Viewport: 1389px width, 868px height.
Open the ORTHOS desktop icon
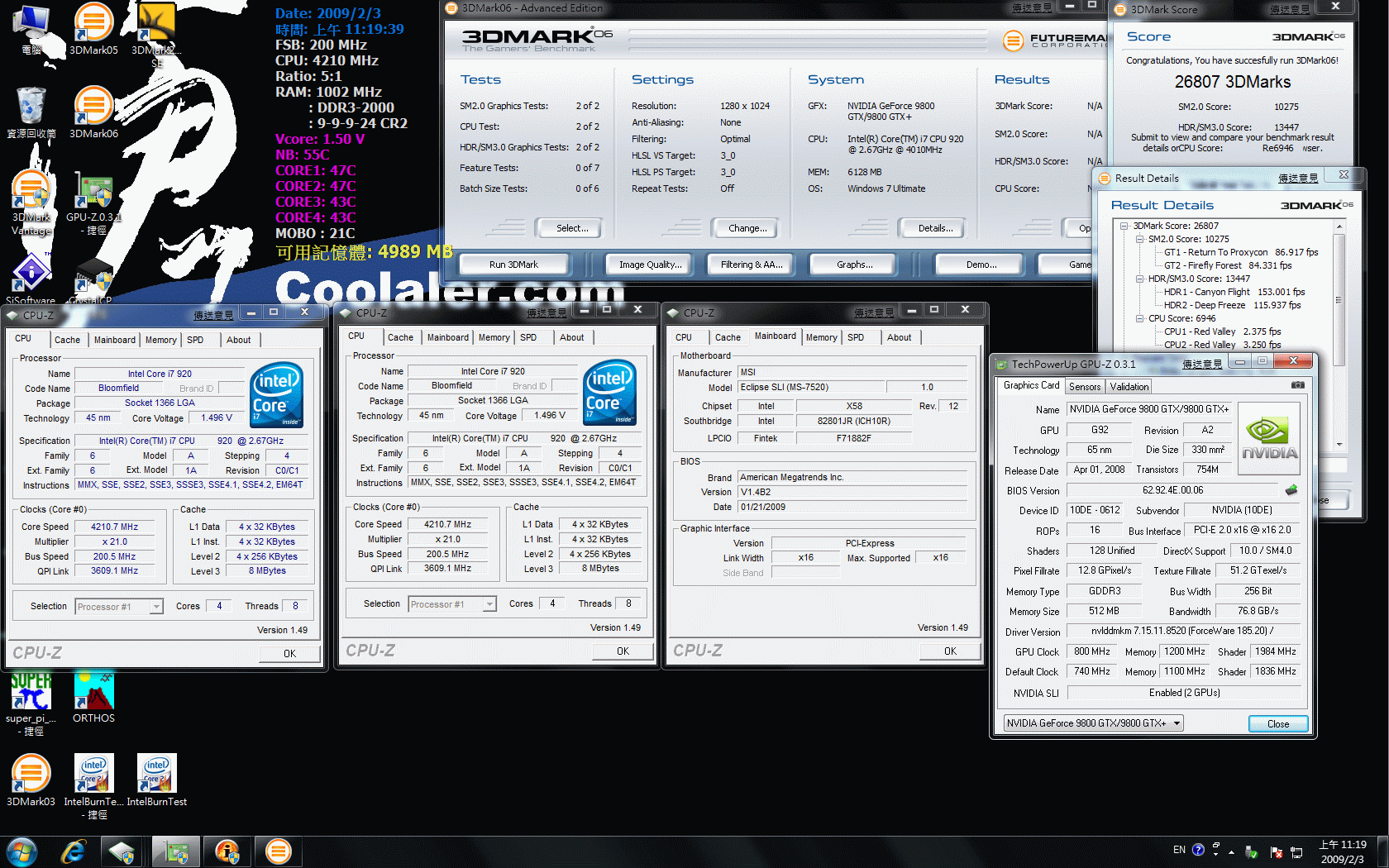point(93,699)
